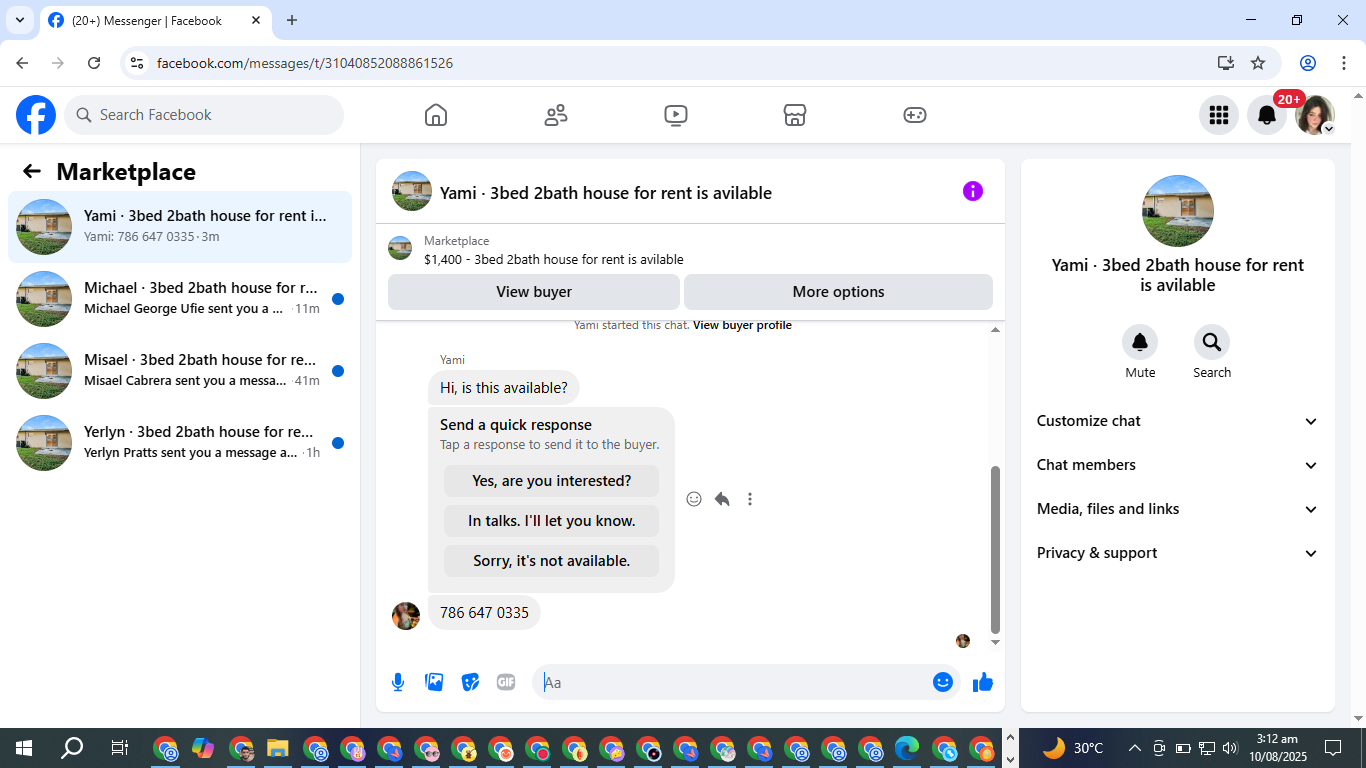Open the purple conversation information icon
The height and width of the screenshot is (768, 1366).
point(973,191)
